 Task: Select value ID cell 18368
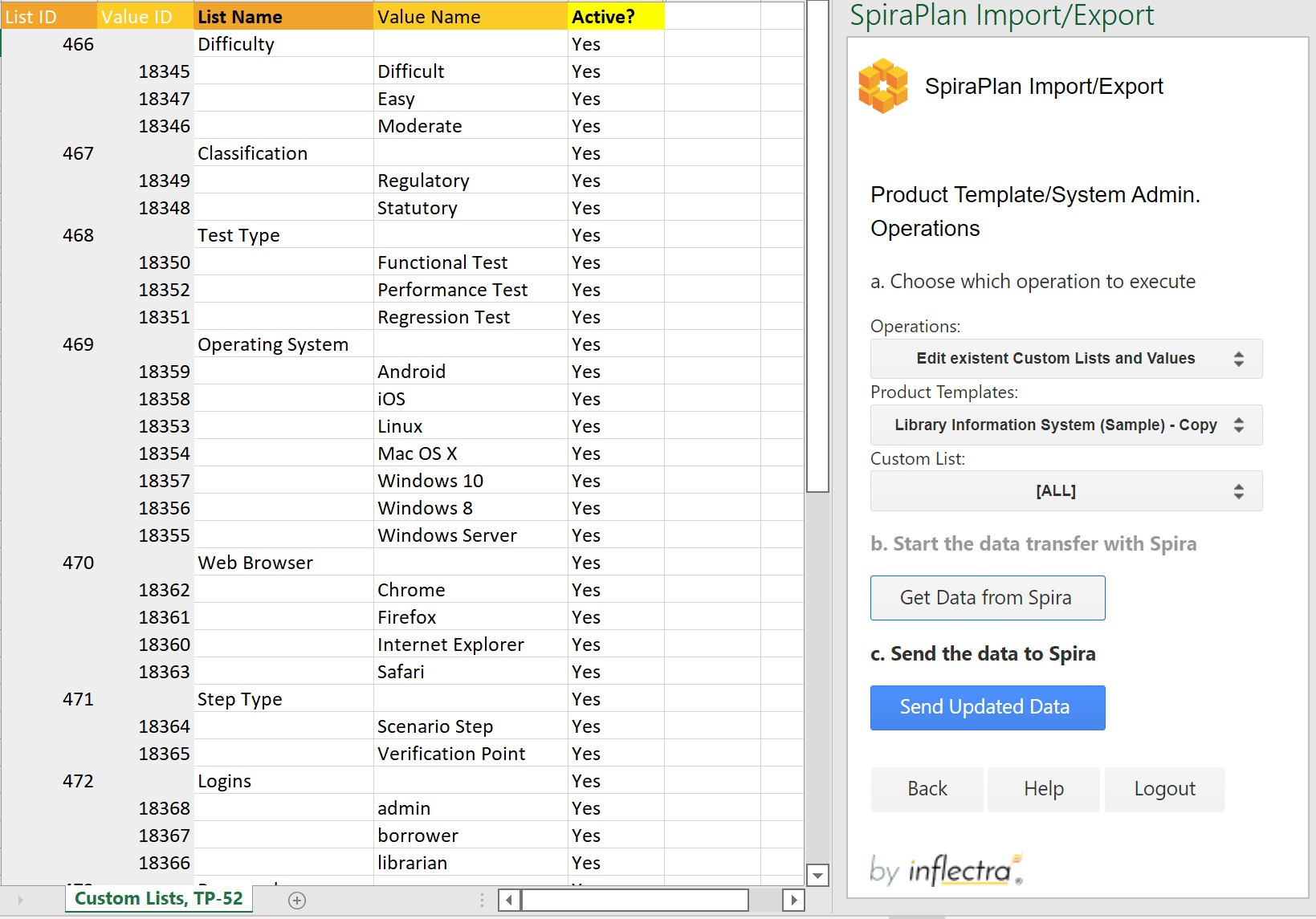(146, 808)
